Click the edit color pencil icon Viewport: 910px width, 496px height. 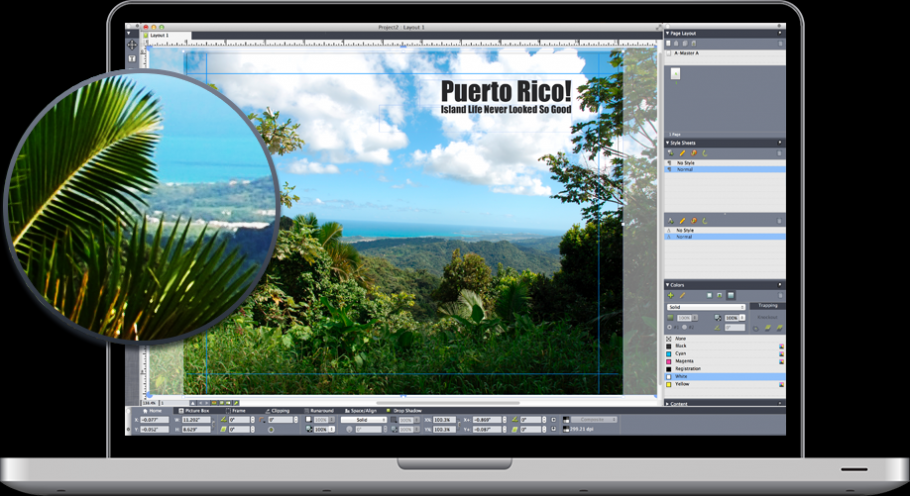682,295
